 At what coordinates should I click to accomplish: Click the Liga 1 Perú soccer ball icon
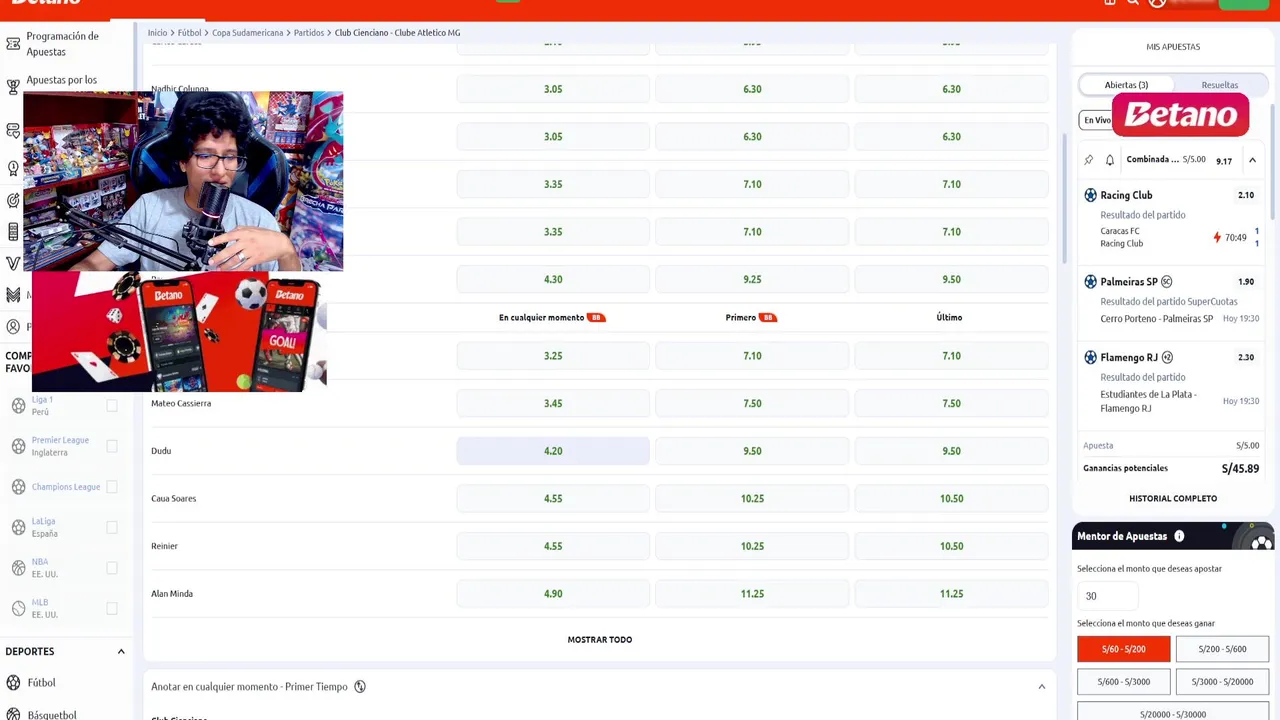click(x=18, y=405)
